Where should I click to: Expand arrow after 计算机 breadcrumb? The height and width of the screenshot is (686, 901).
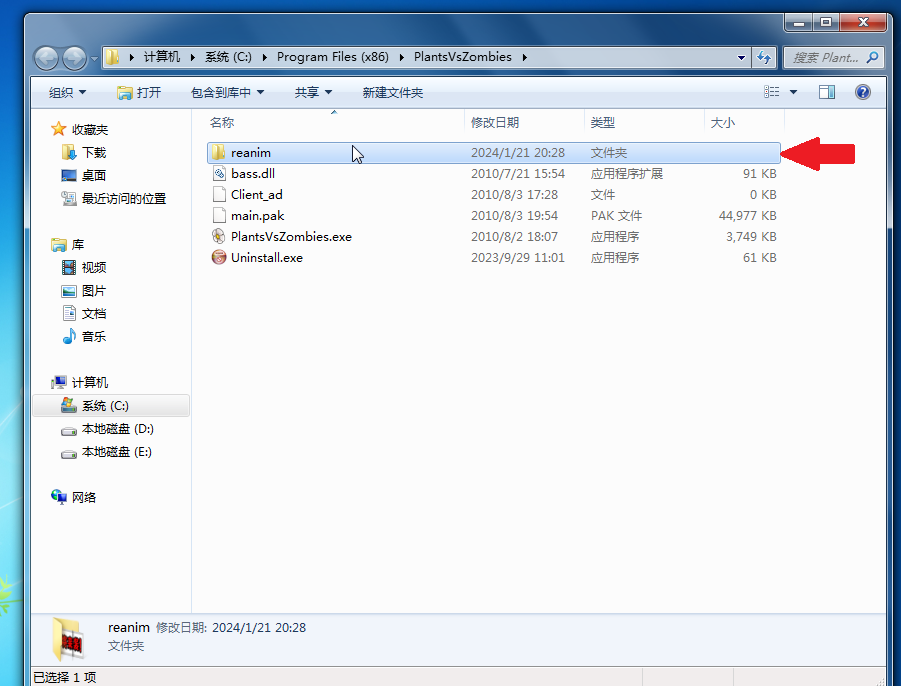[192, 57]
